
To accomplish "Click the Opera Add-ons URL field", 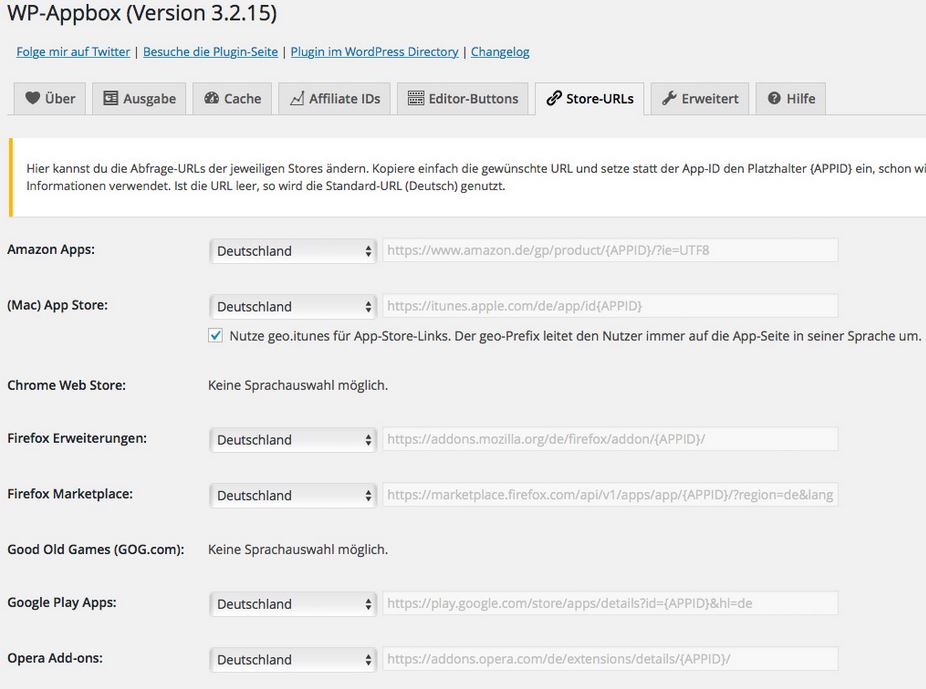I will point(610,659).
